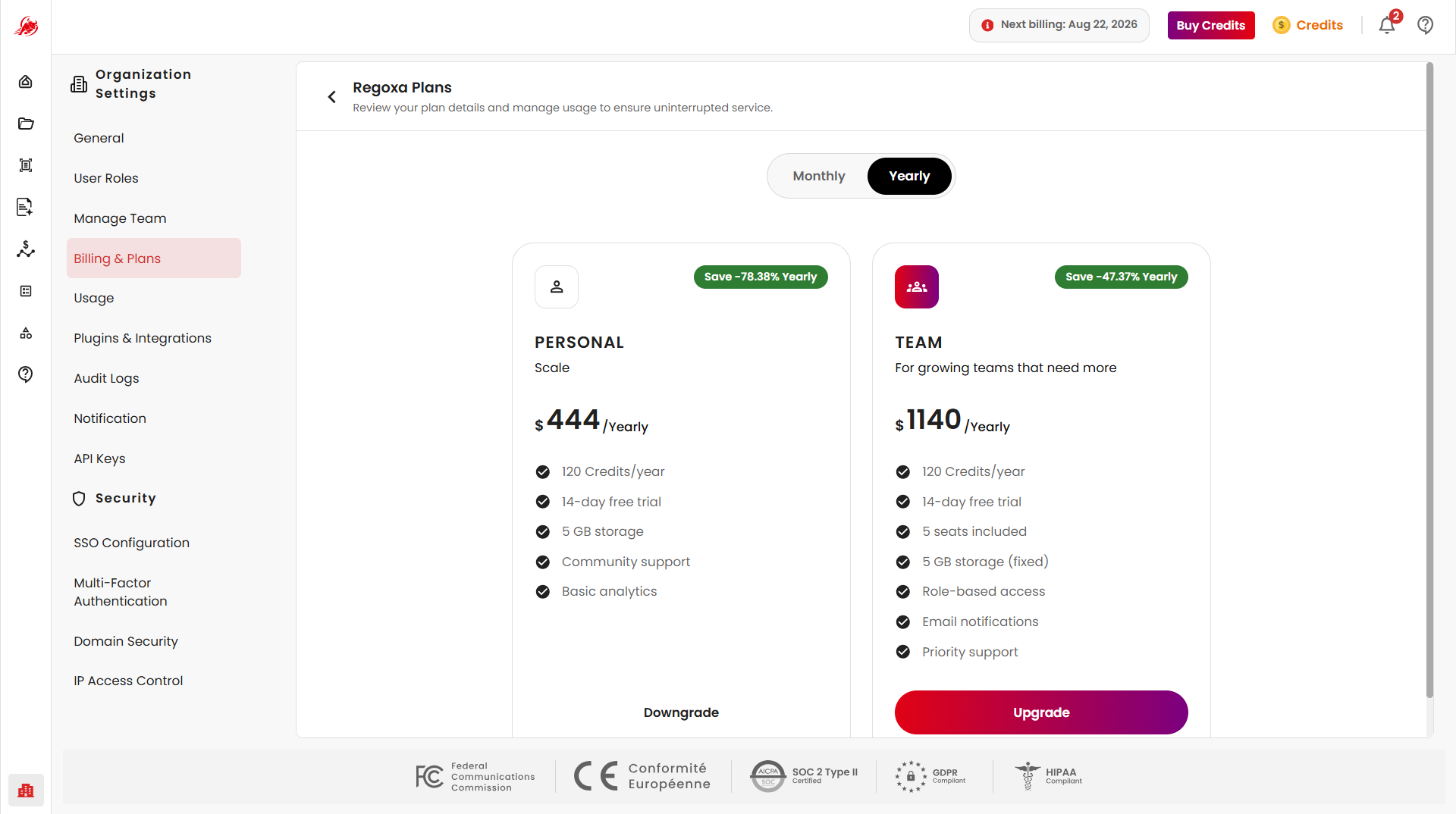Click the Next billing date pill
The width and height of the screenshot is (1456, 814).
1059,25
